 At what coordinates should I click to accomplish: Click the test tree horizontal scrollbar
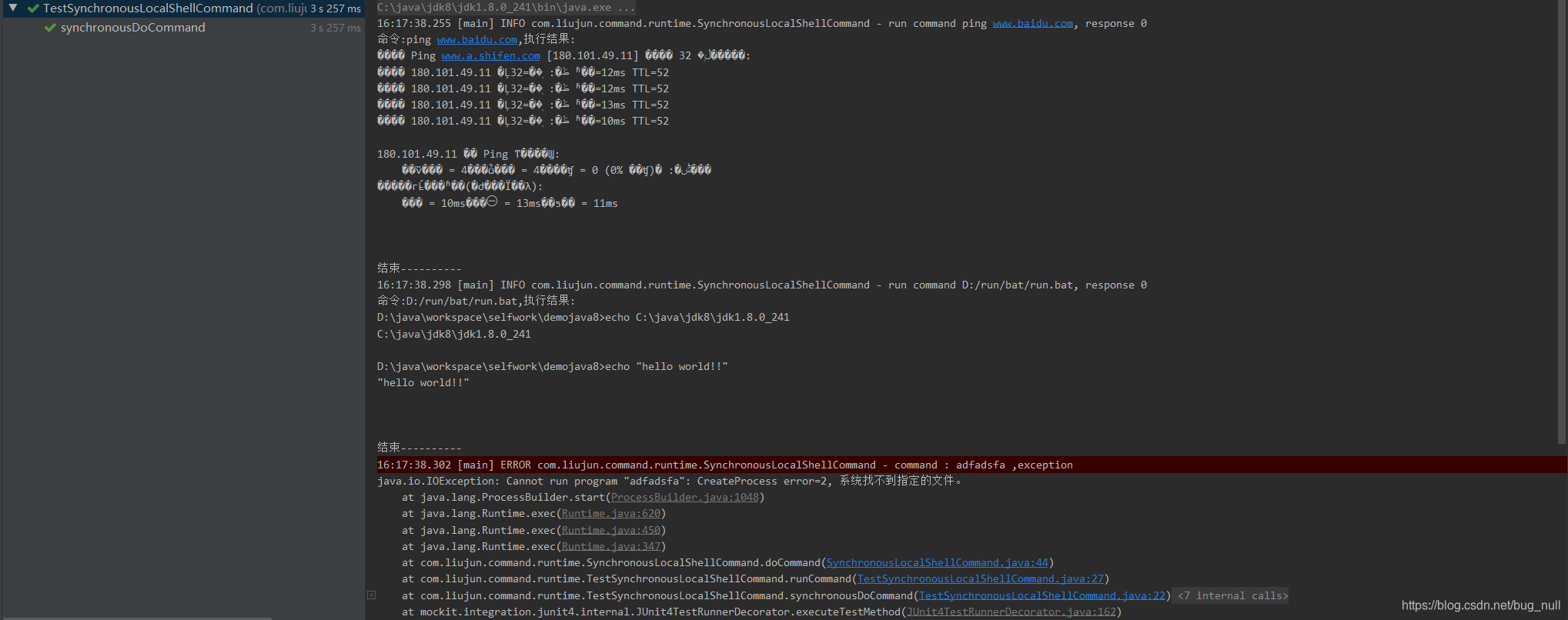tap(137, 618)
